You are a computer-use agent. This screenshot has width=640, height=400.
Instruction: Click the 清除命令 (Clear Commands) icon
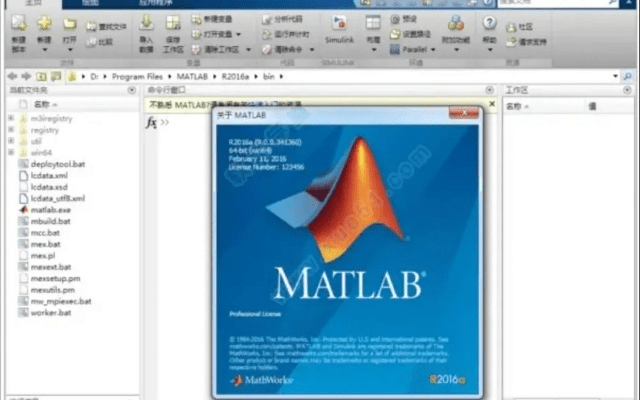pyautogui.click(x=267, y=49)
